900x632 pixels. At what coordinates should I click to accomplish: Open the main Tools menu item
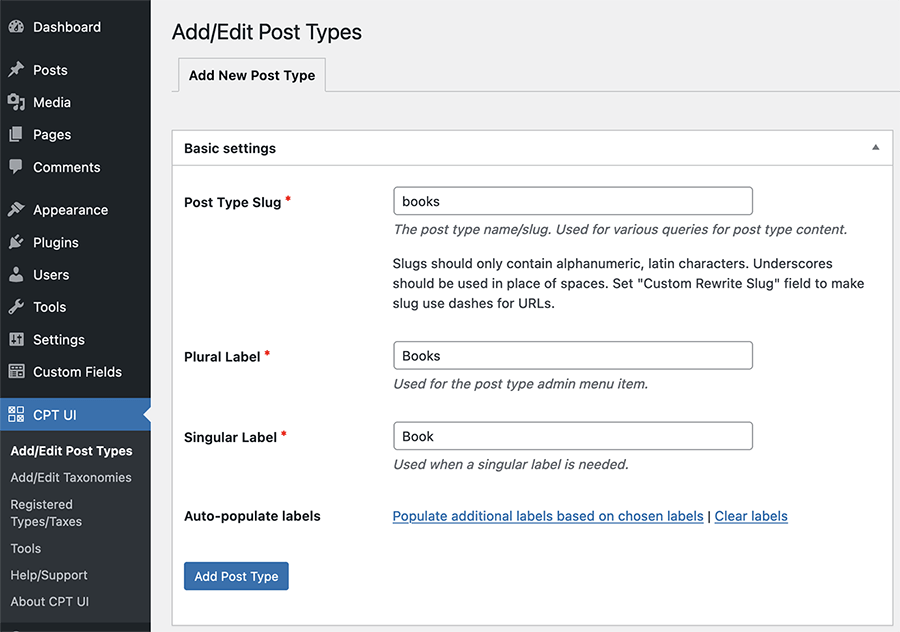75,307
